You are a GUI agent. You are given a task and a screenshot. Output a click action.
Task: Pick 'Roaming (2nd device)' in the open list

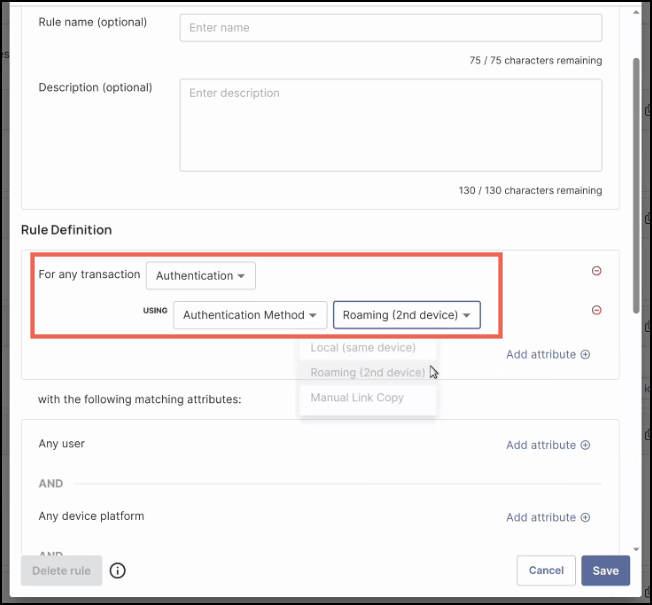click(x=367, y=373)
